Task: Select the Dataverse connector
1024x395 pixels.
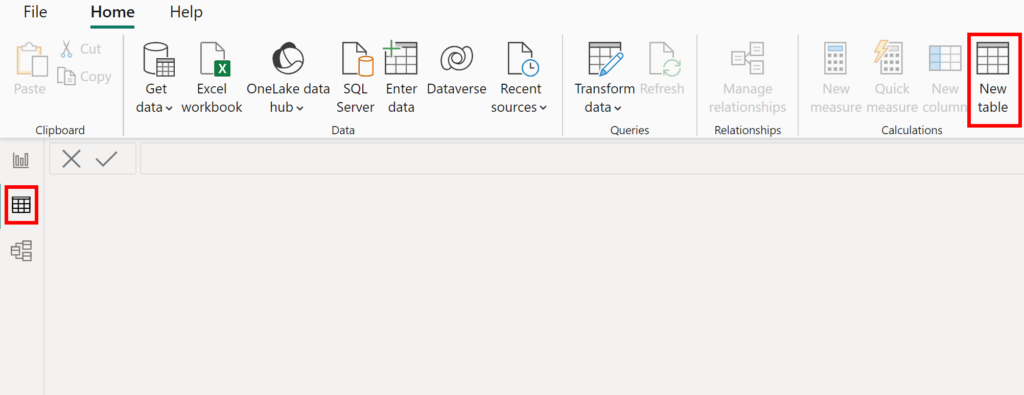Action: pos(456,69)
